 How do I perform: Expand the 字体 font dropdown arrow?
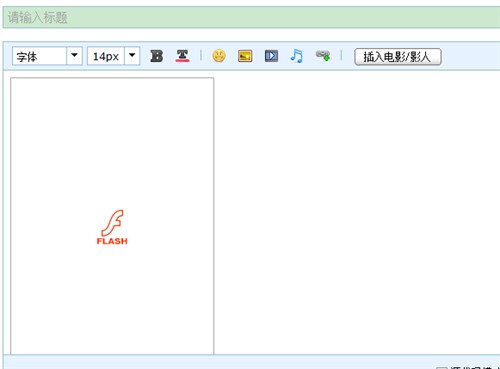74,56
